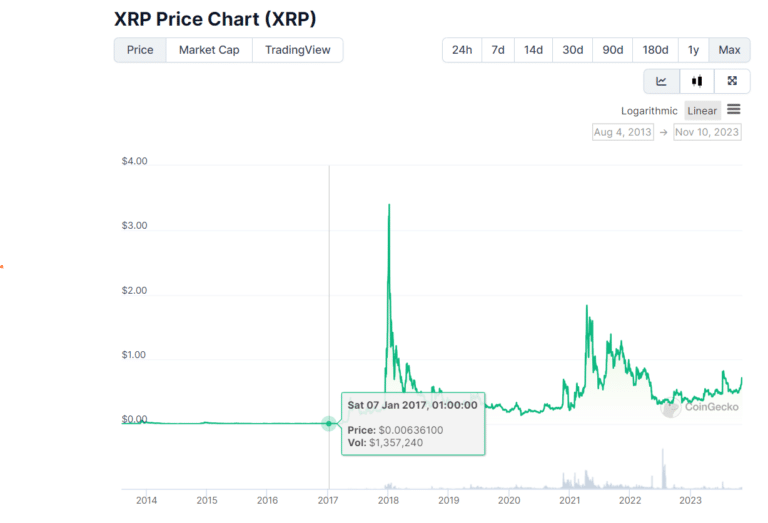Screen dimensions: 768x523
Task: Toggle Logarithmic scale
Action: [x=649, y=111]
